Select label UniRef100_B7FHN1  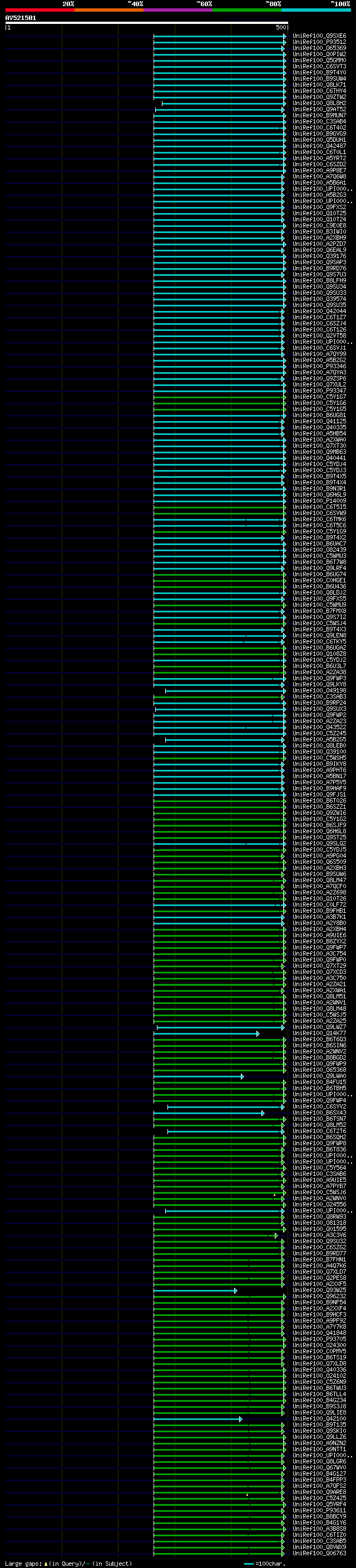[319, 1259]
